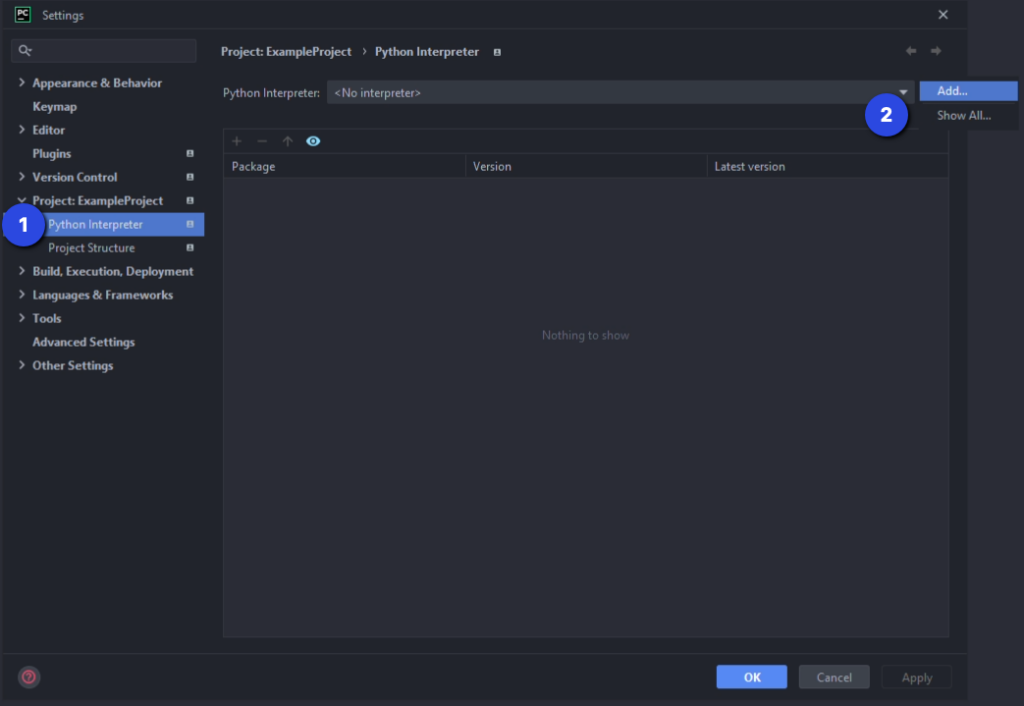Click the <No interpreter> combo box
1024x706 pixels.
point(620,92)
